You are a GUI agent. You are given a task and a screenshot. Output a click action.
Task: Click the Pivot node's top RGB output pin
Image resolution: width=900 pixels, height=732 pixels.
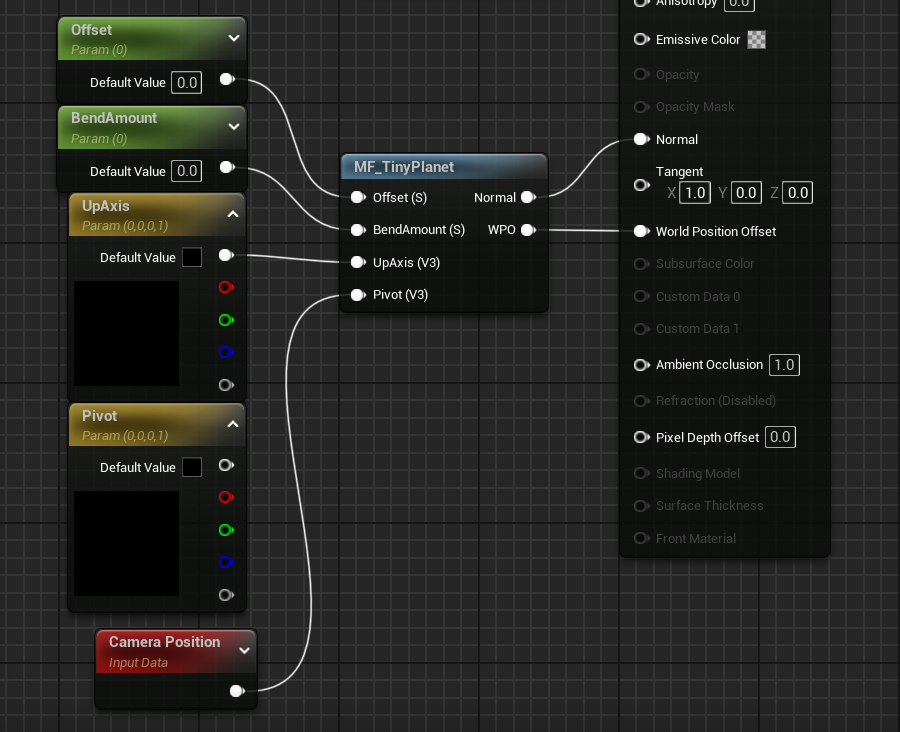[x=226, y=465]
